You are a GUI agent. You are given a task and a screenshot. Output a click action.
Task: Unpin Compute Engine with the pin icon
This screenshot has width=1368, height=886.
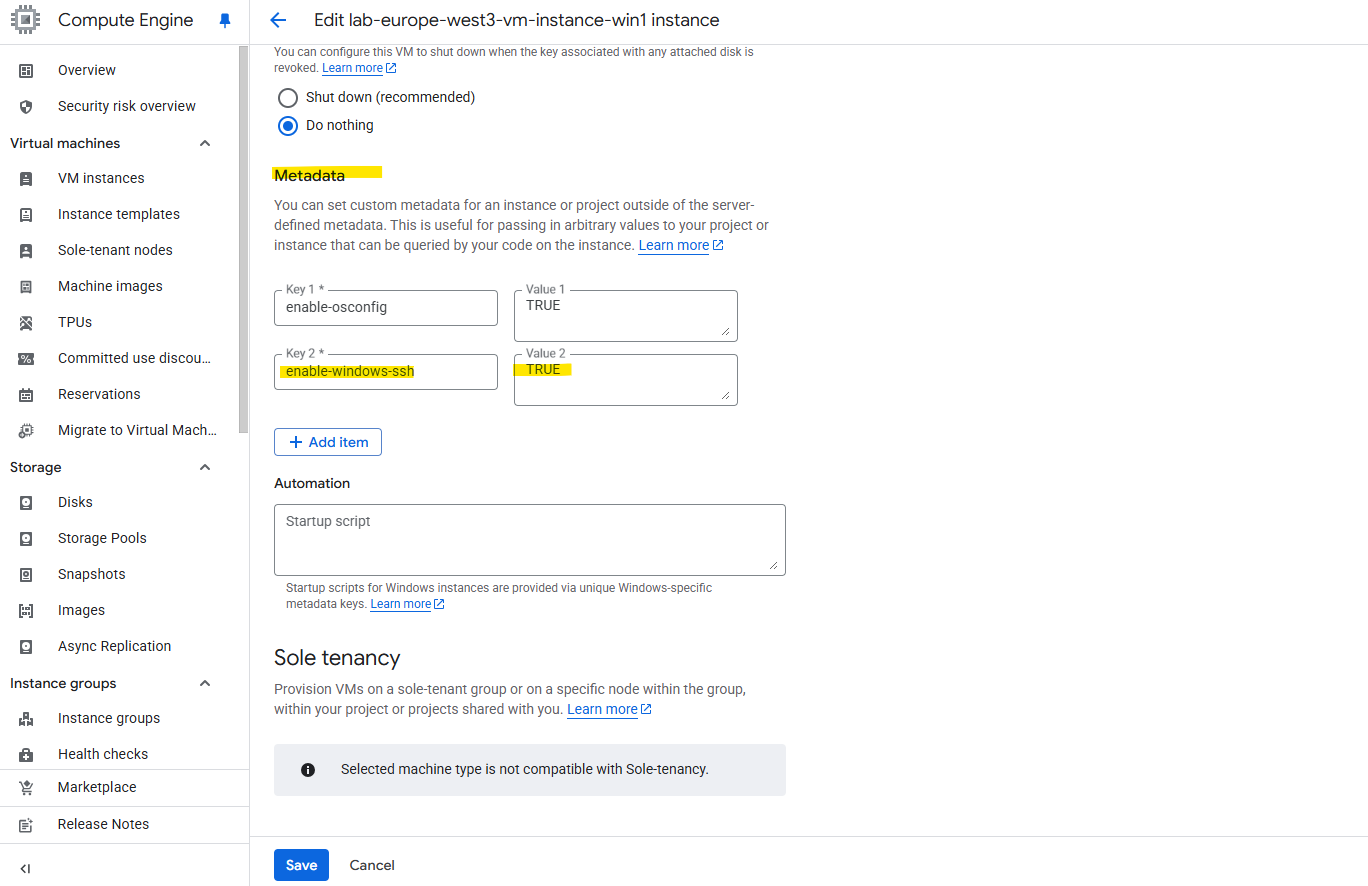pyautogui.click(x=224, y=20)
